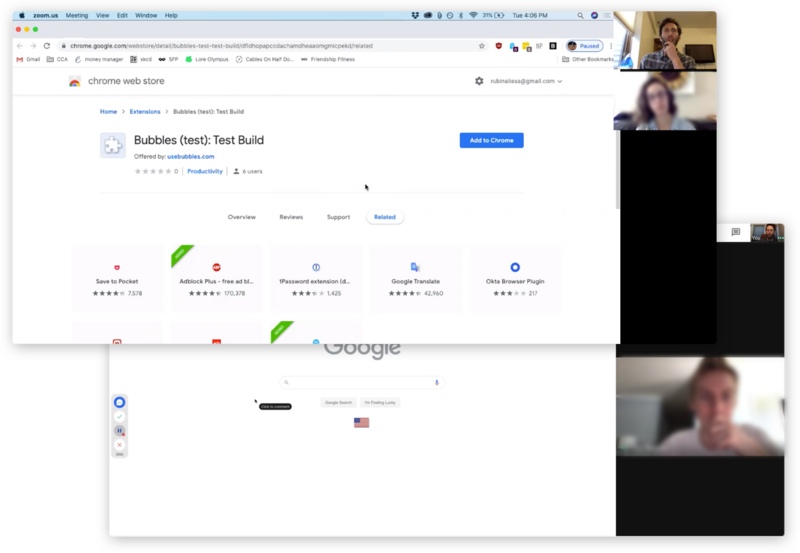
Task: Open the Productivity category link
Action: (x=205, y=171)
